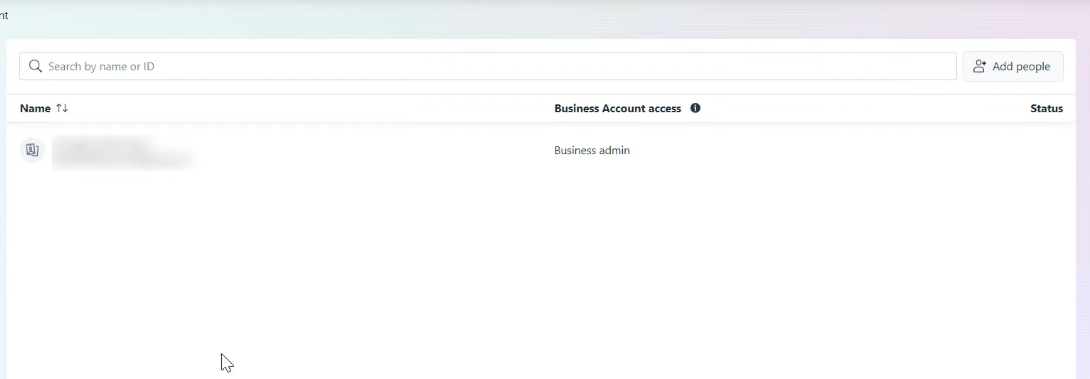Click the user badge icon in the row
Screen dimensions: 1090x379
tap(32, 150)
